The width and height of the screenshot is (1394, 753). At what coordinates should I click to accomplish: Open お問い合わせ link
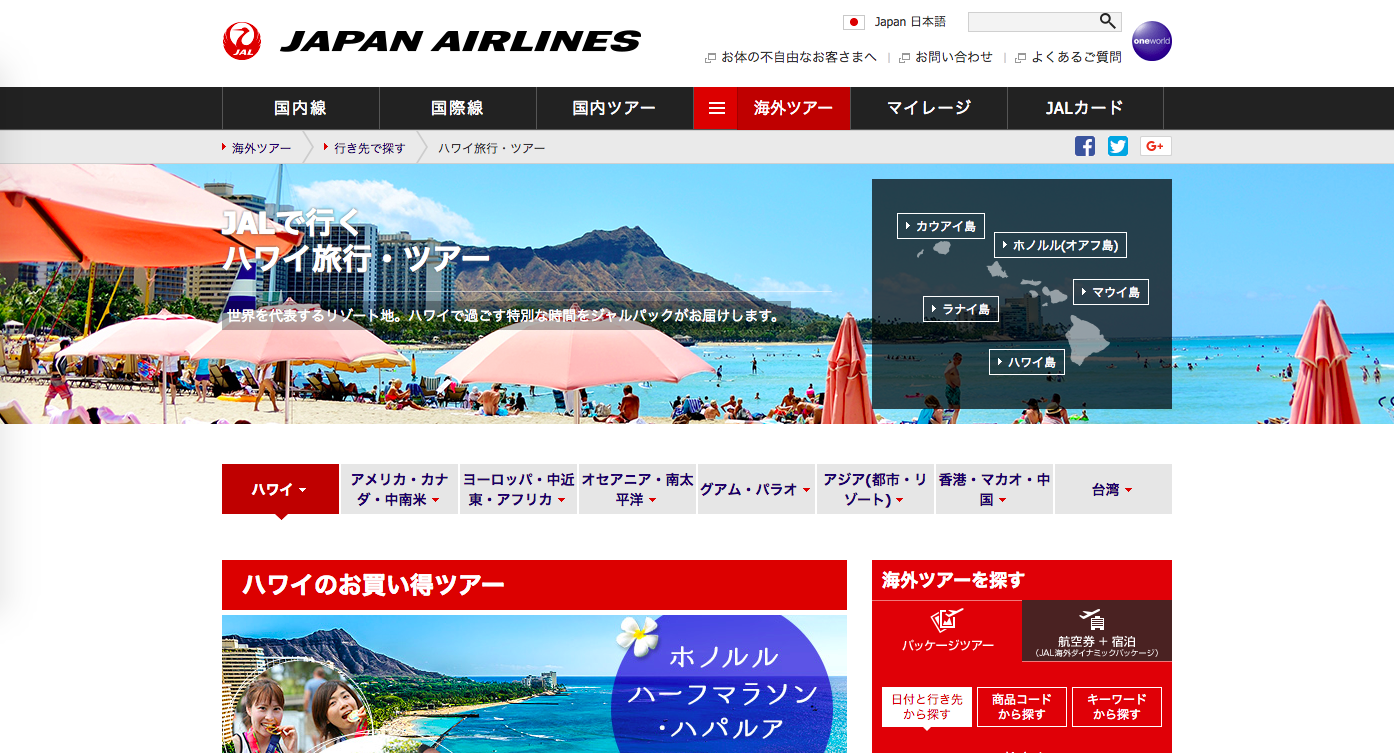(946, 57)
